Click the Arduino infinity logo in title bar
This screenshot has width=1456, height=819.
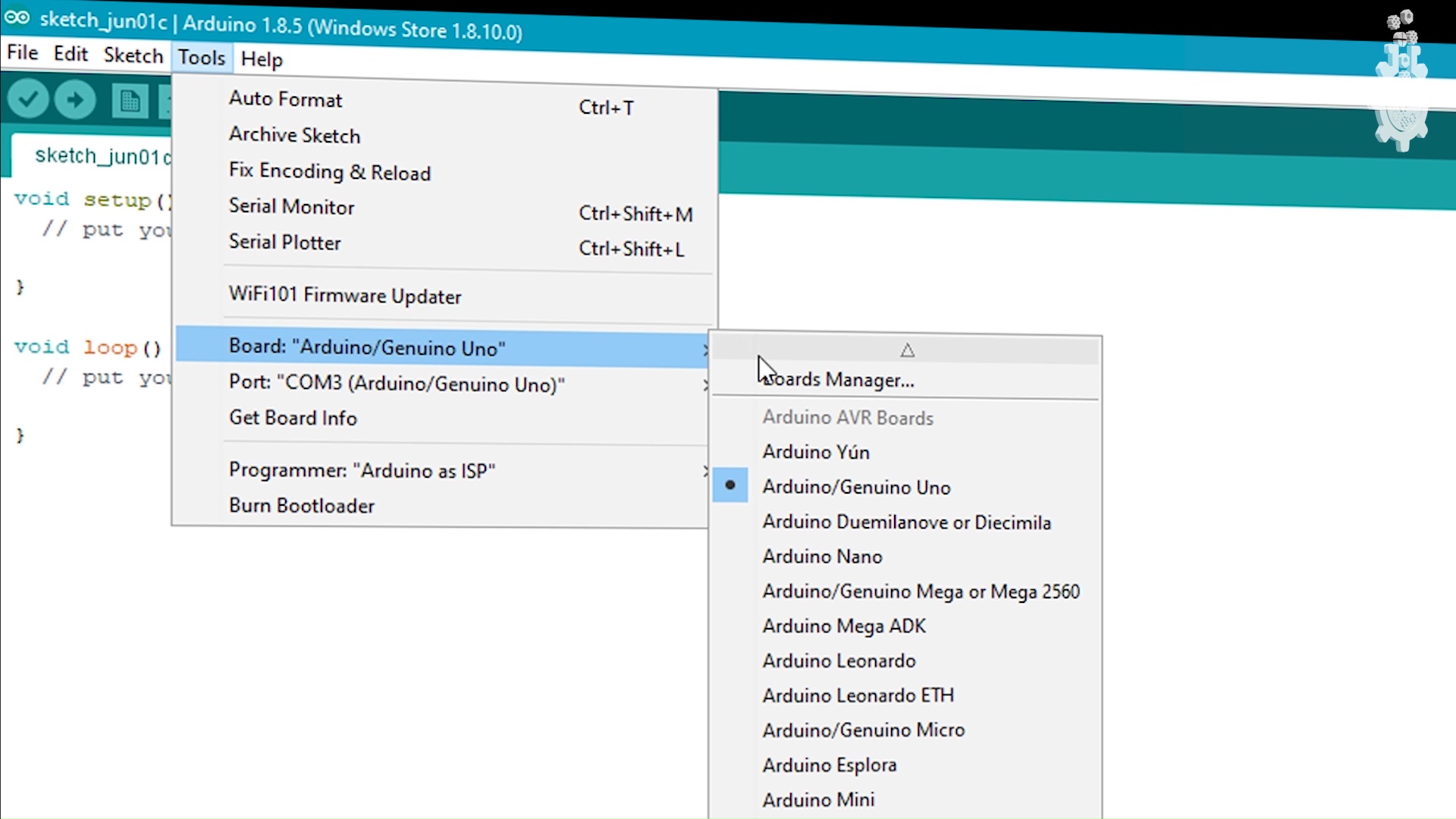[17, 17]
